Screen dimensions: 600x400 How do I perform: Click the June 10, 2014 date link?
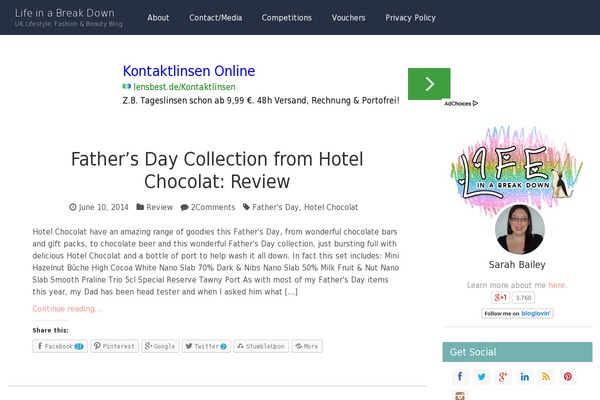(103, 207)
